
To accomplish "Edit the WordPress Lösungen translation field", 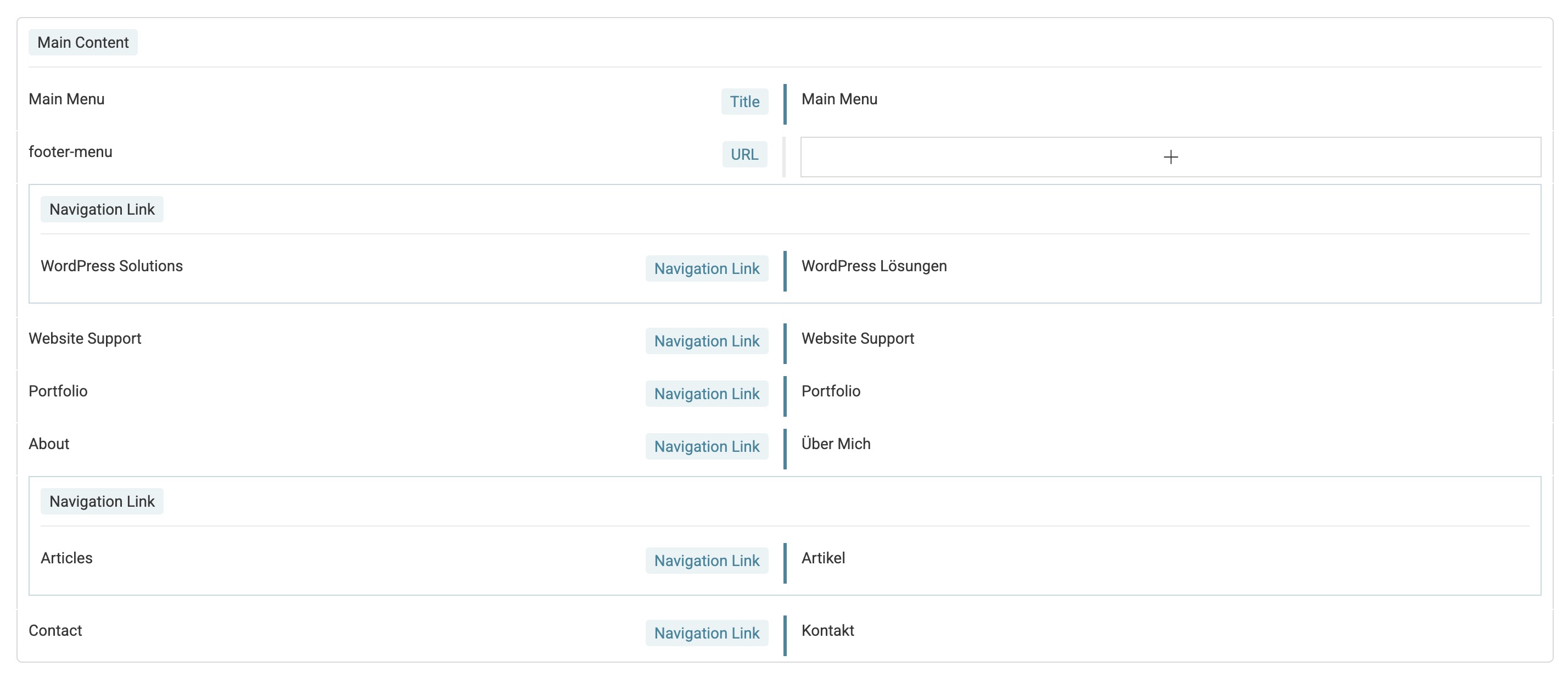I will coord(873,266).
